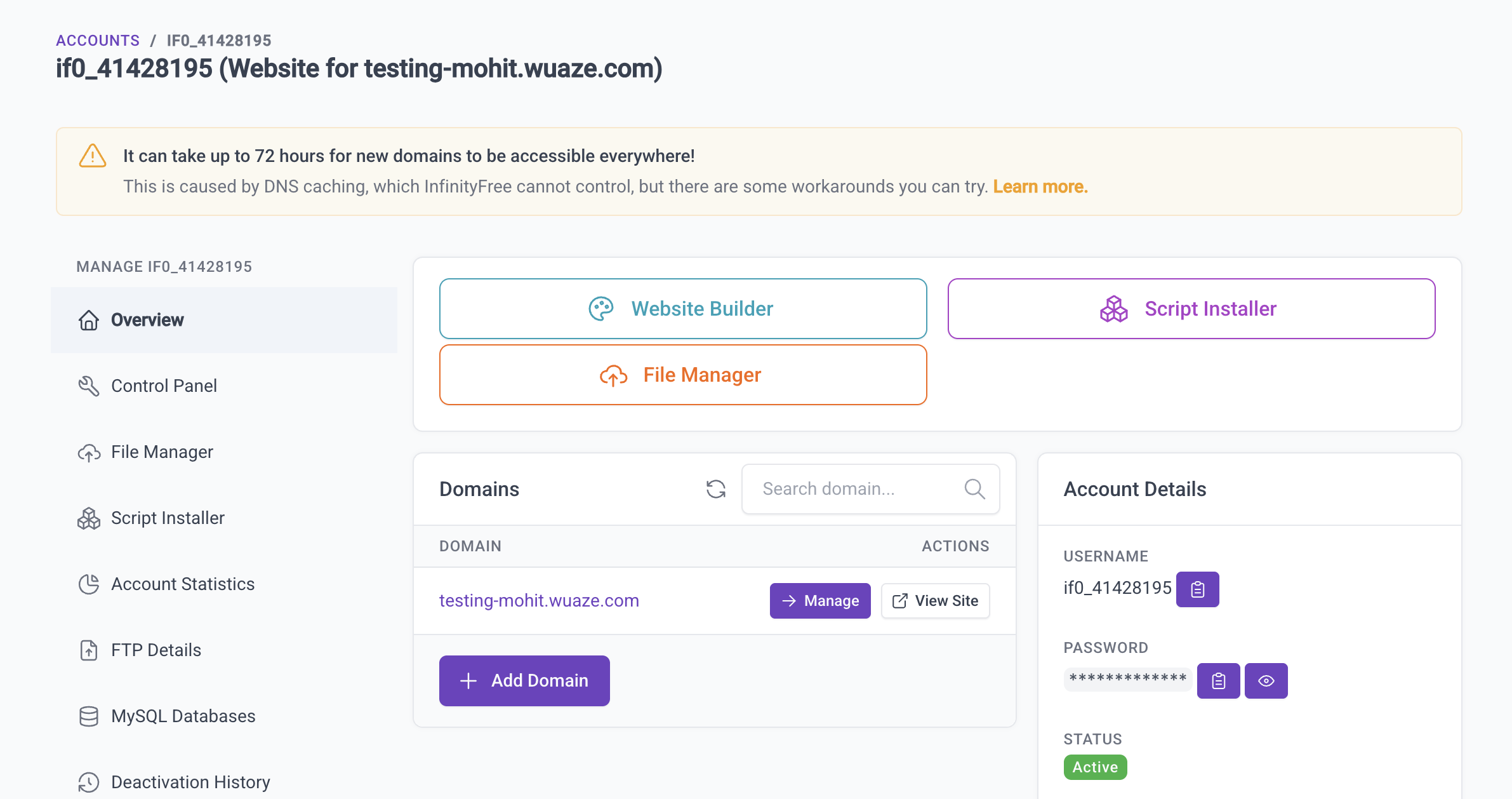Click View Site for the domain
The height and width of the screenshot is (799, 1512).
point(935,601)
